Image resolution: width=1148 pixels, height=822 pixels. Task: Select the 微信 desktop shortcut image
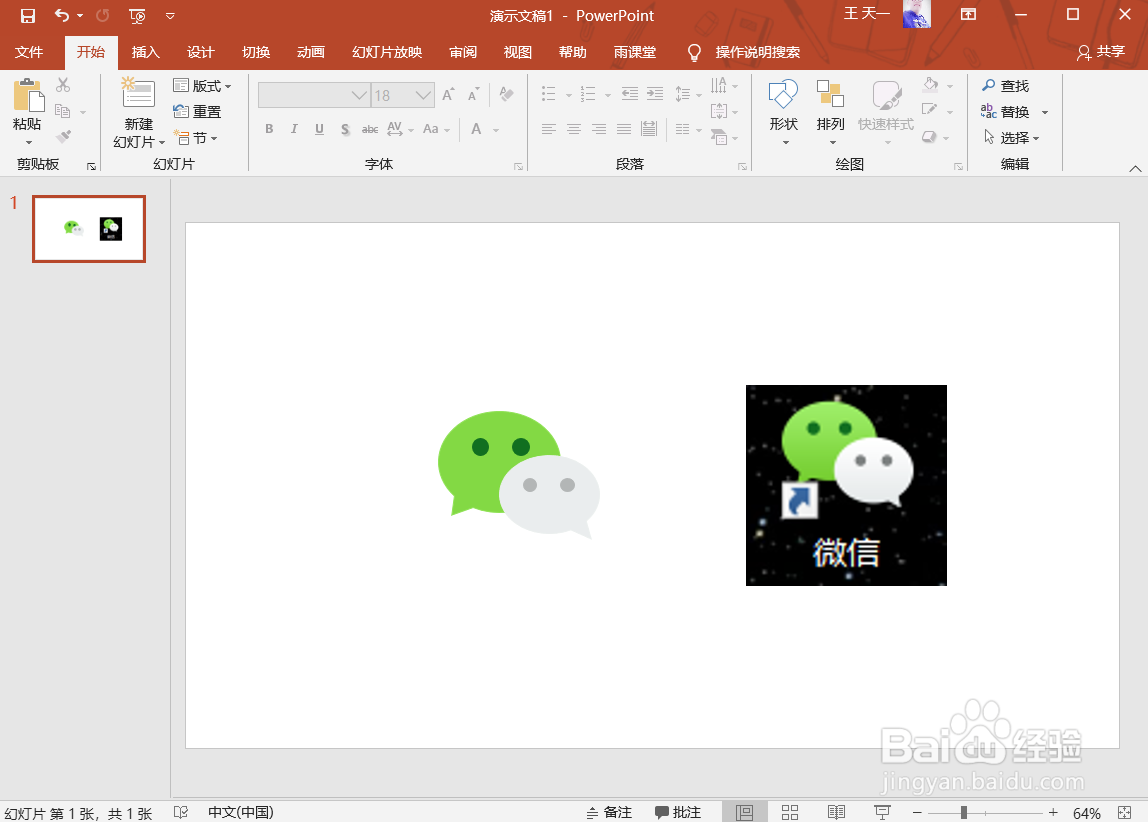point(846,485)
